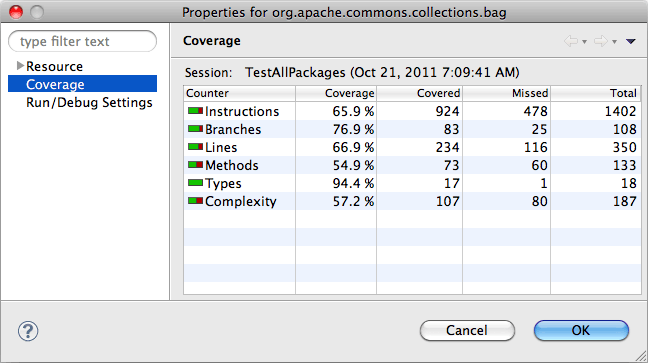Click the Types coverage bar icon
Viewport: 648px width, 363px height.
195,183
